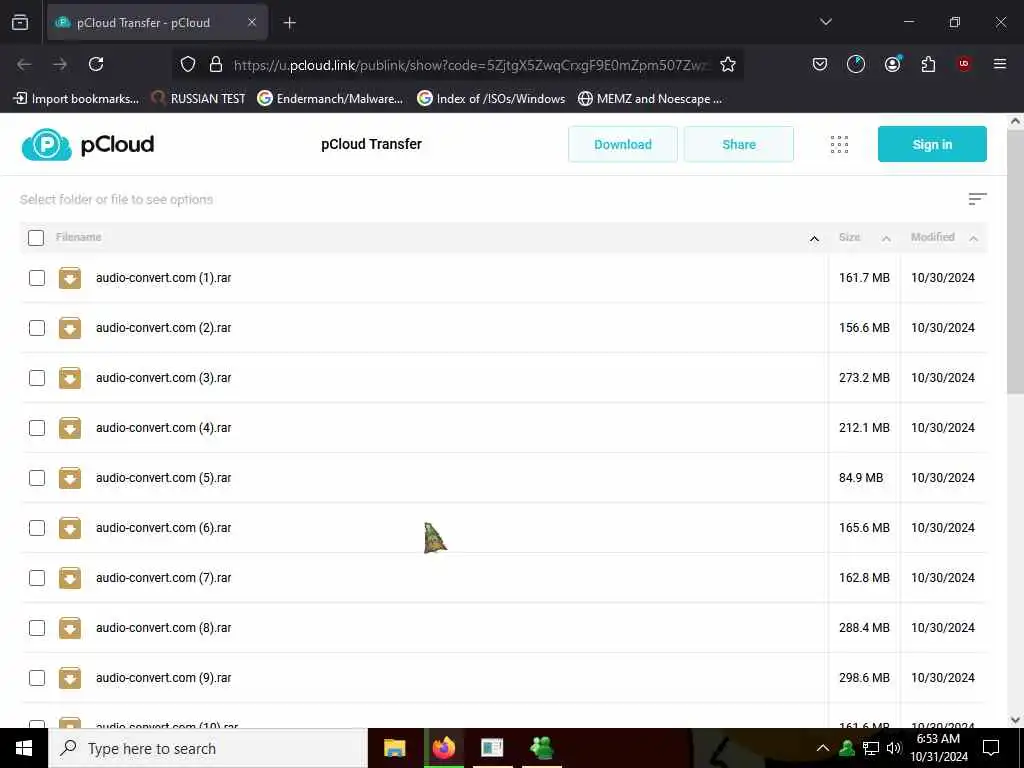Screen dimensions: 1024x768
Task: Open a new browser tab with plus
Action: point(289,23)
